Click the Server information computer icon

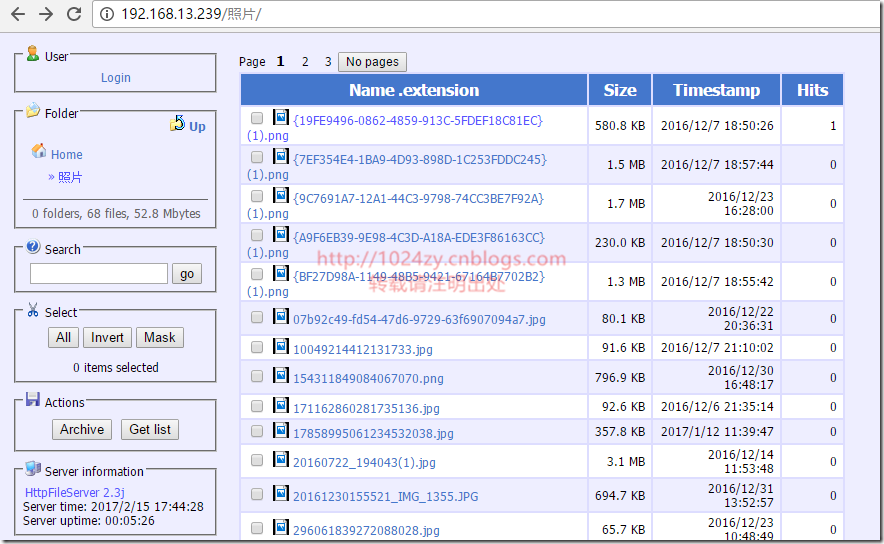point(33,468)
